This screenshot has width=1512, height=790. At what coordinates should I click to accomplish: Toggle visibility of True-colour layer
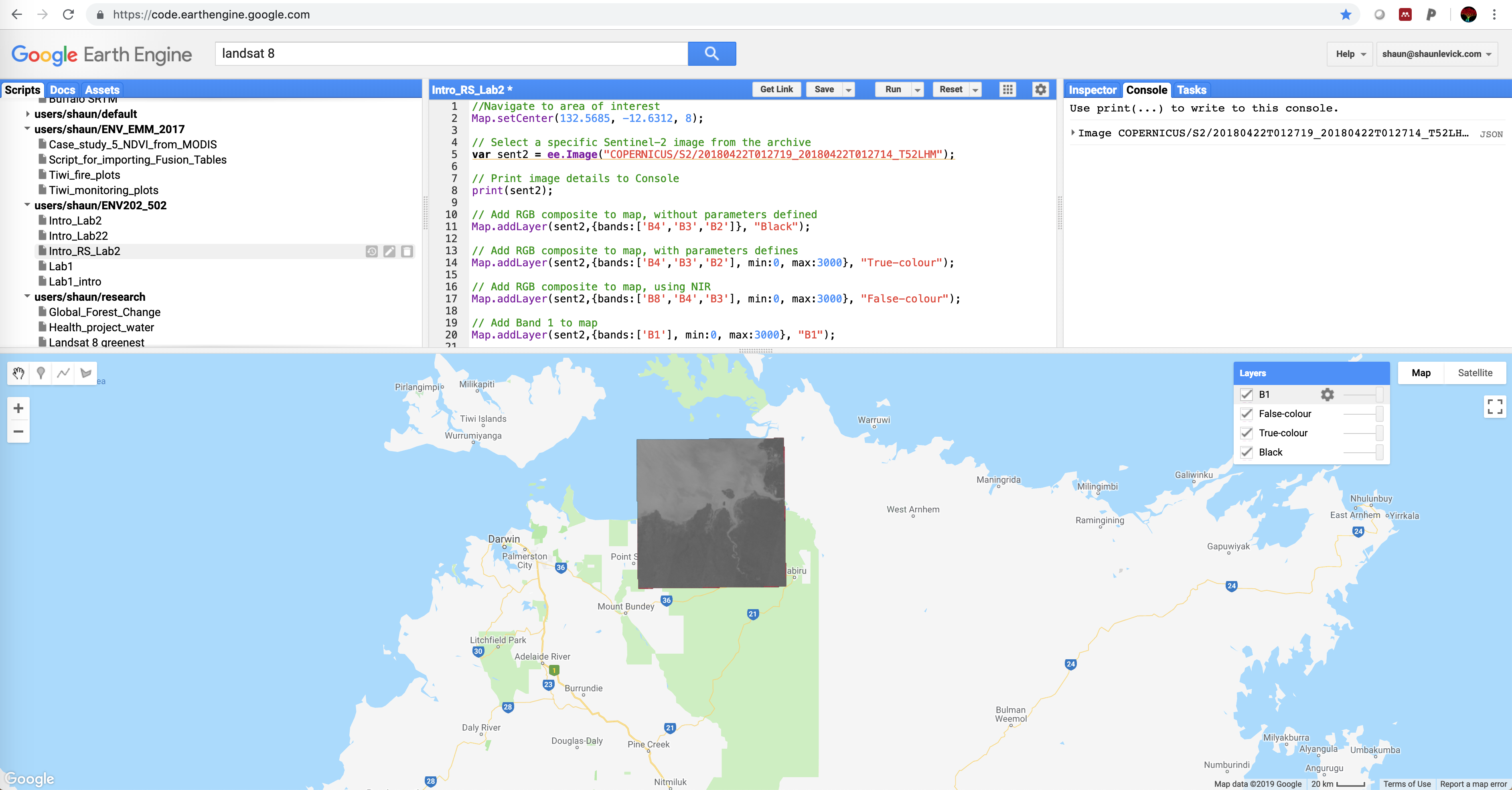click(x=1247, y=432)
